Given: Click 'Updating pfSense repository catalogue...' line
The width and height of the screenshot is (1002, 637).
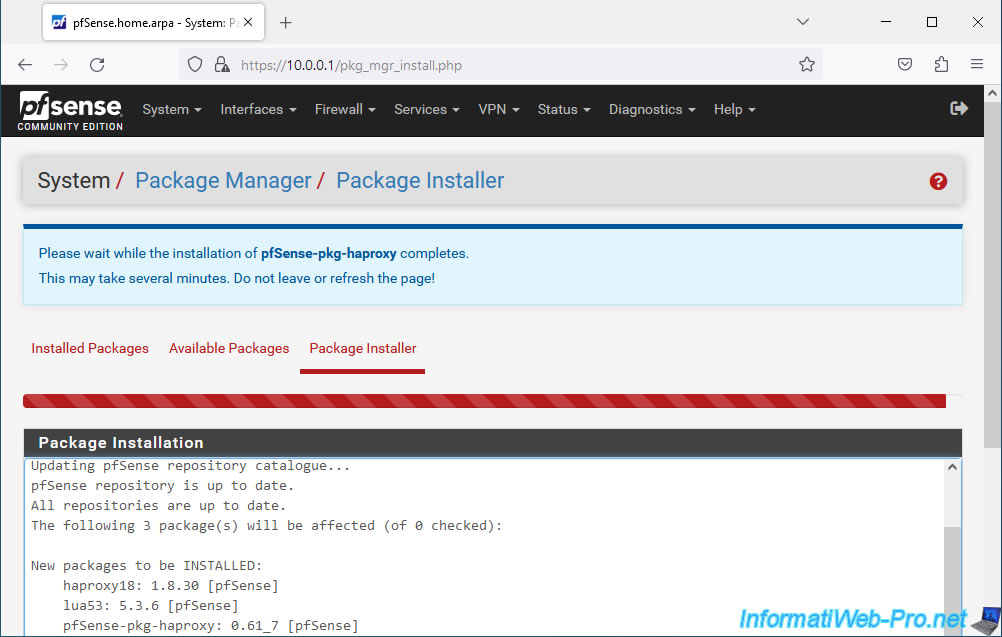Looking at the screenshot, I should (x=190, y=466).
